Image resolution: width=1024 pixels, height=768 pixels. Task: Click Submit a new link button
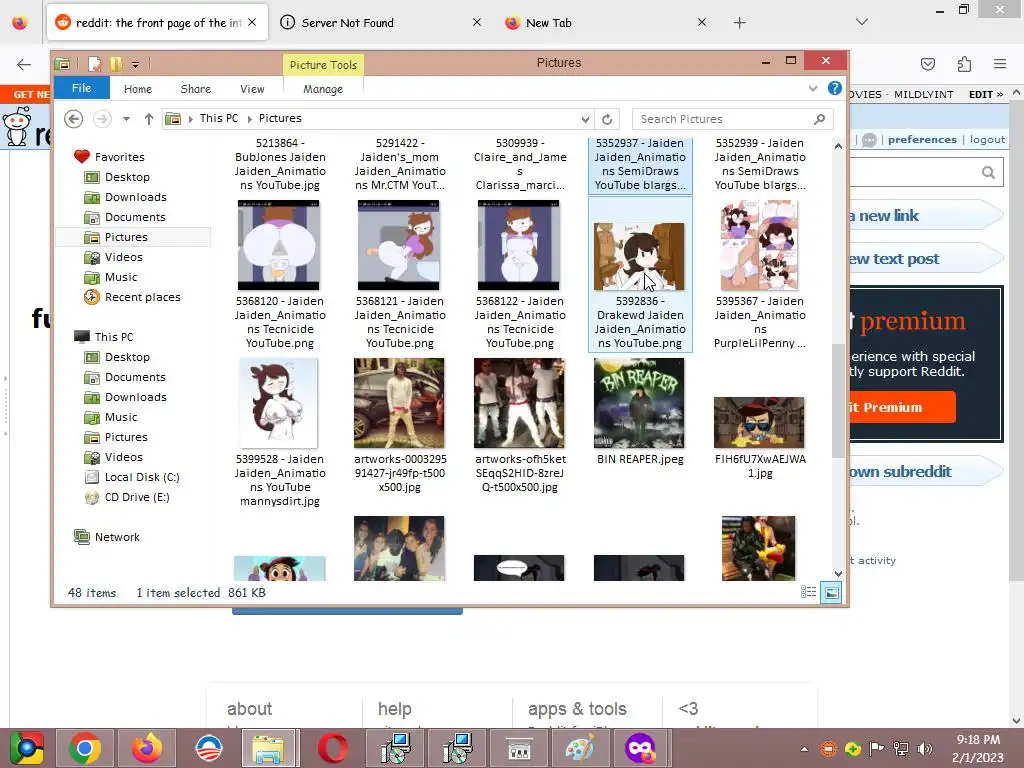[925, 216]
